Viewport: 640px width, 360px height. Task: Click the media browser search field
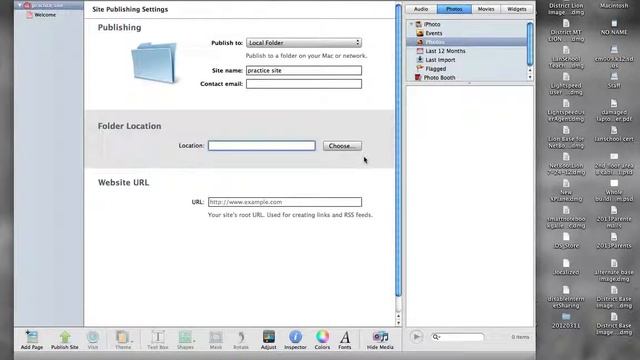coord(458,337)
